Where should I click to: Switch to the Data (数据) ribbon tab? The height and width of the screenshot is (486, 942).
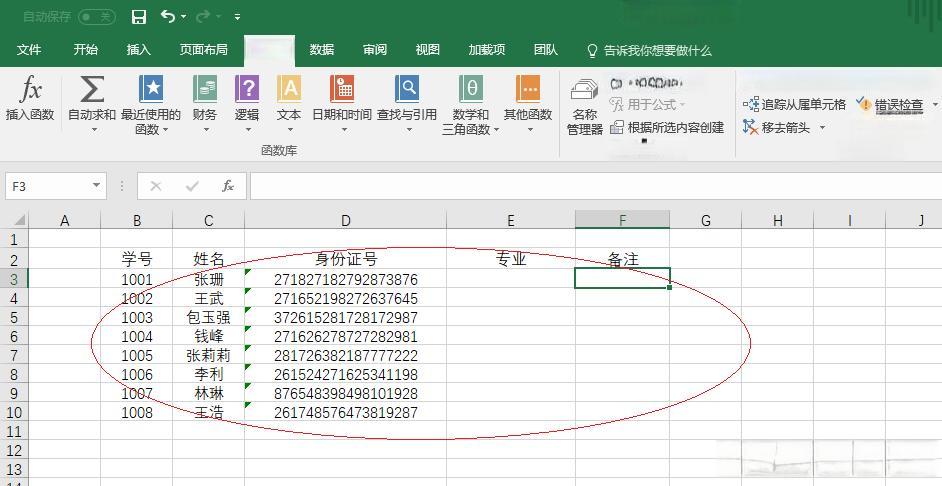pyautogui.click(x=321, y=50)
